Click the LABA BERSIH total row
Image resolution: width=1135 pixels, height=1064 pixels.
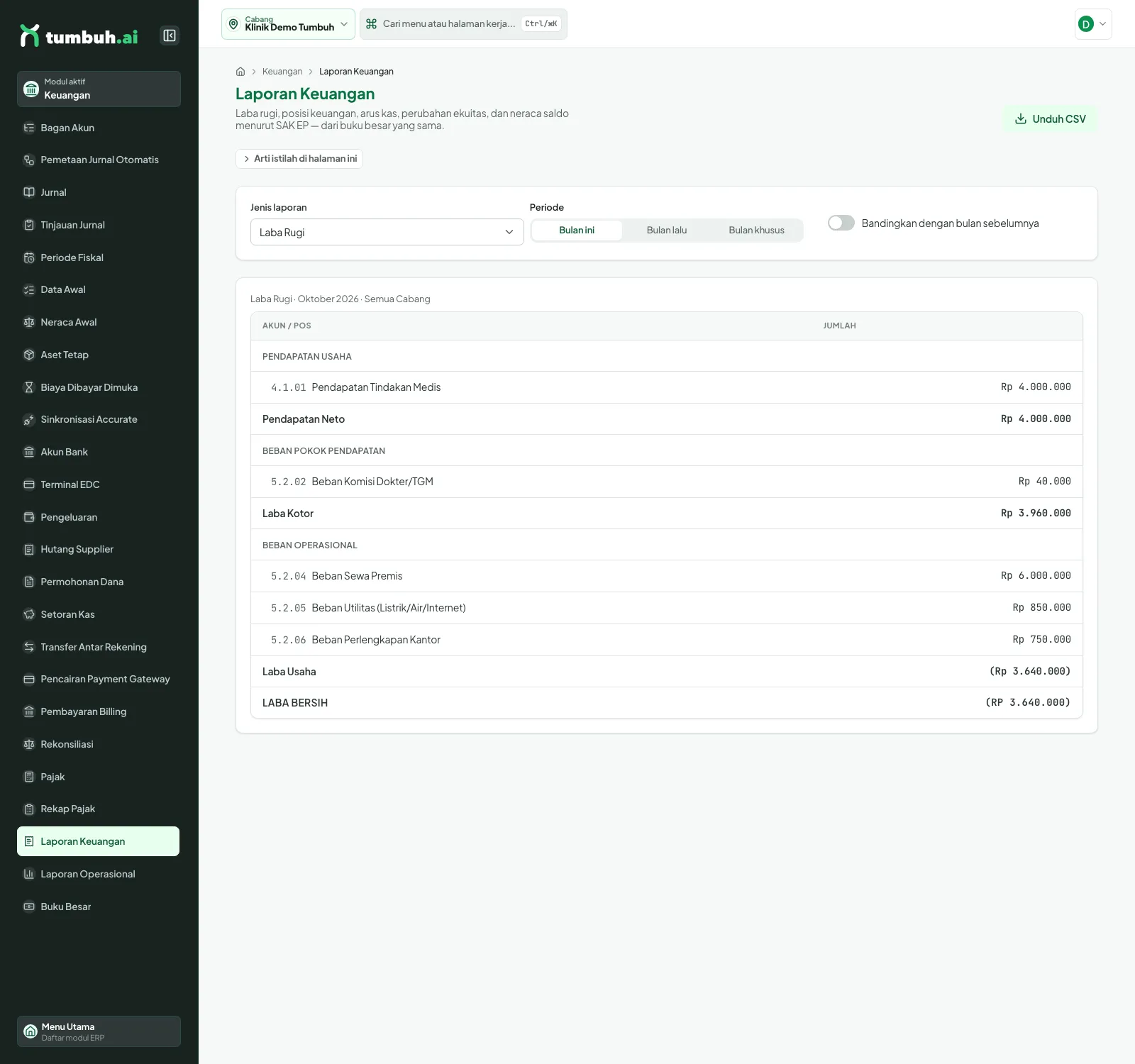point(667,703)
